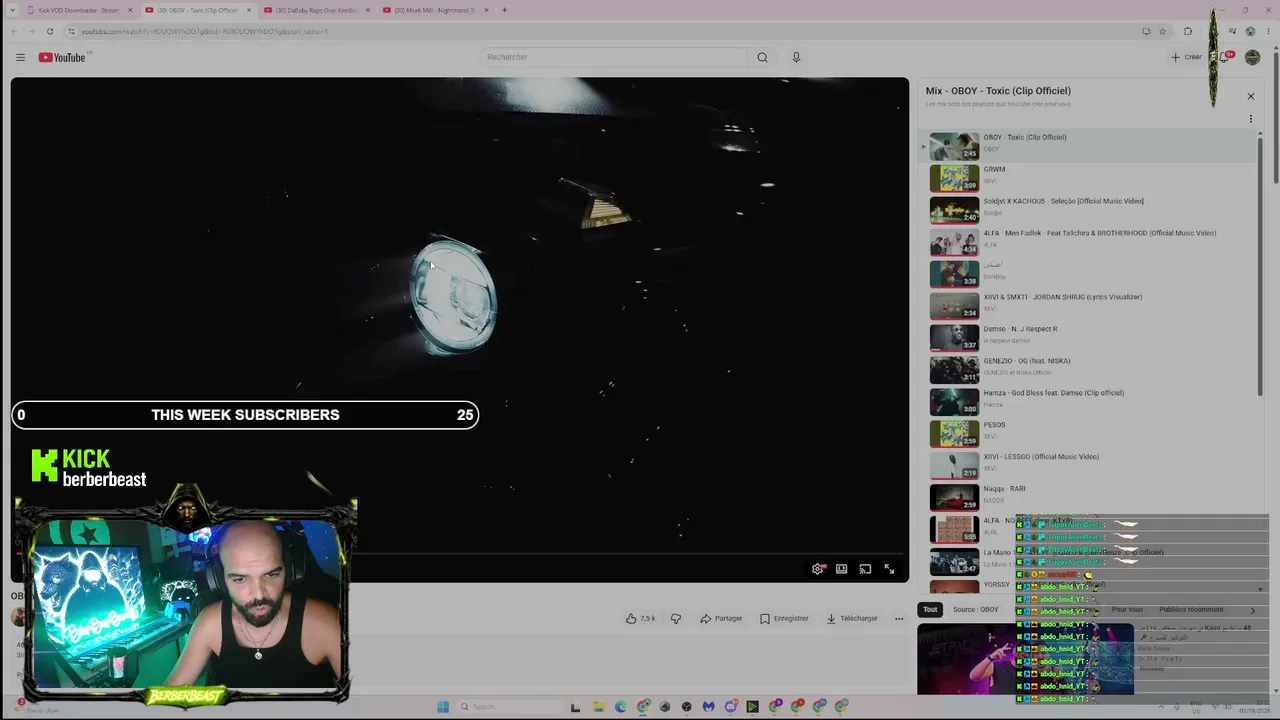Start voice search with the microphone icon
The height and width of the screenshot is (720, 1280).
[796, 57]
